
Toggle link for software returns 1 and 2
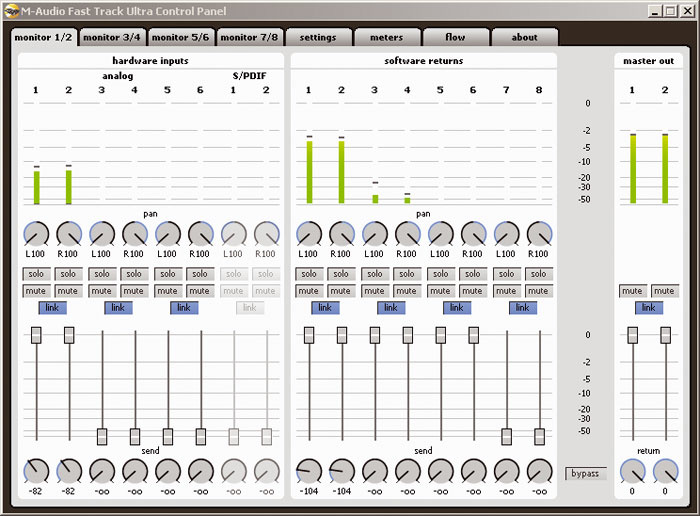point(325,308)
